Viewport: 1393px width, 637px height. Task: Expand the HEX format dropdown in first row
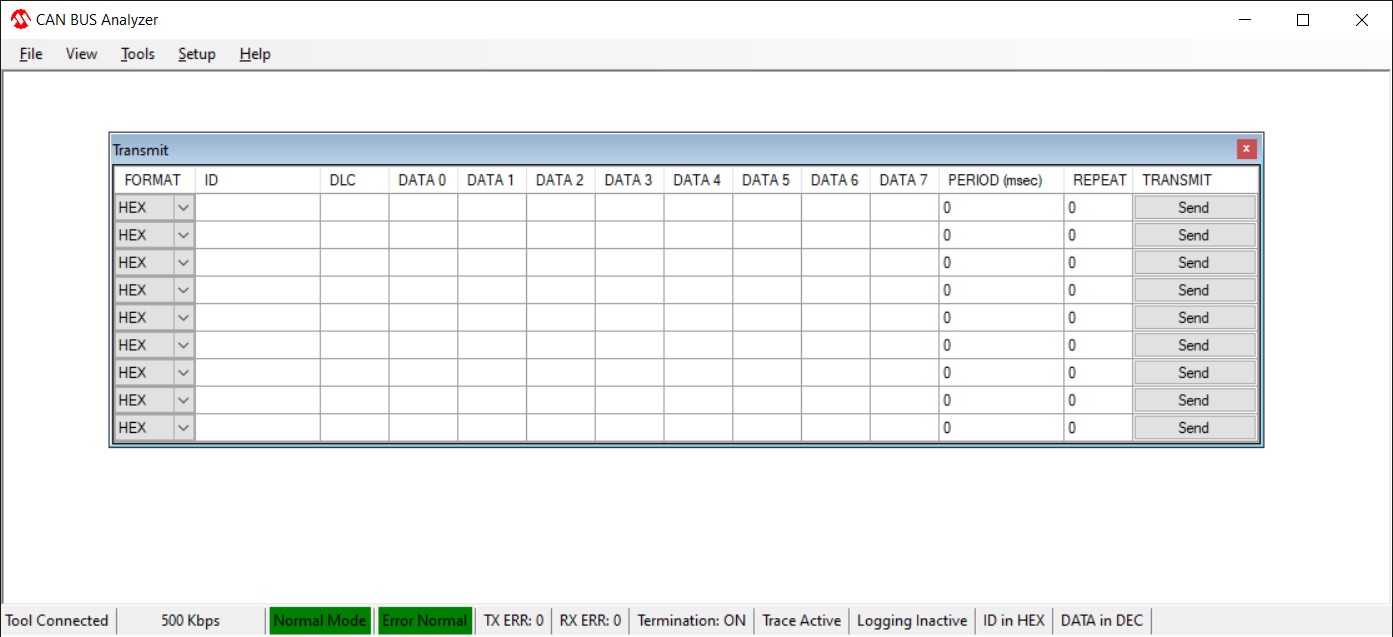coord(184,208)
